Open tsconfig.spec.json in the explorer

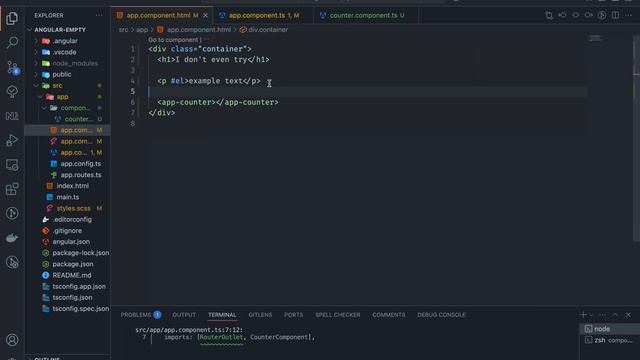pos(67,309)
